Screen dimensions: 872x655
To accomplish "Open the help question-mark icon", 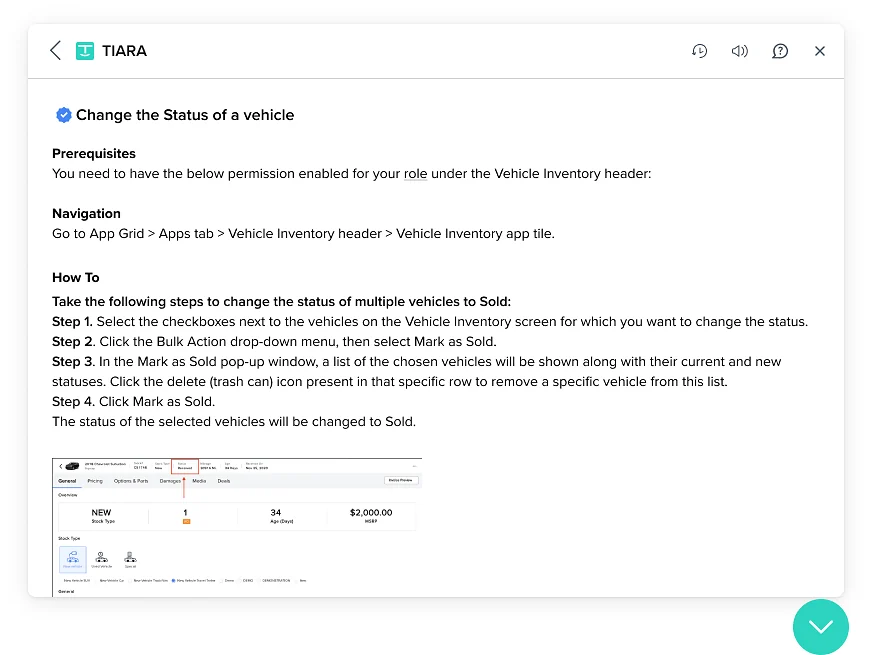I will pyautogui.click(x=780, y=51).
